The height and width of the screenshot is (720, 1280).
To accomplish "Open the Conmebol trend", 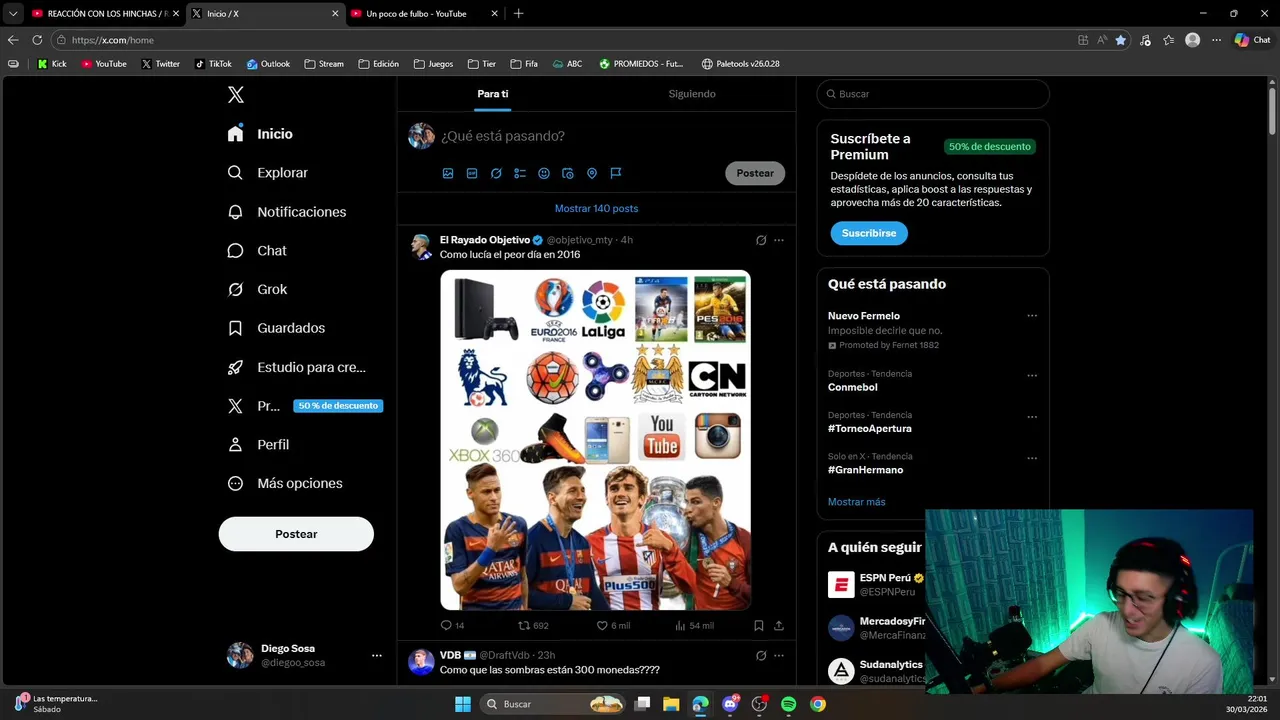I will 853,387.
